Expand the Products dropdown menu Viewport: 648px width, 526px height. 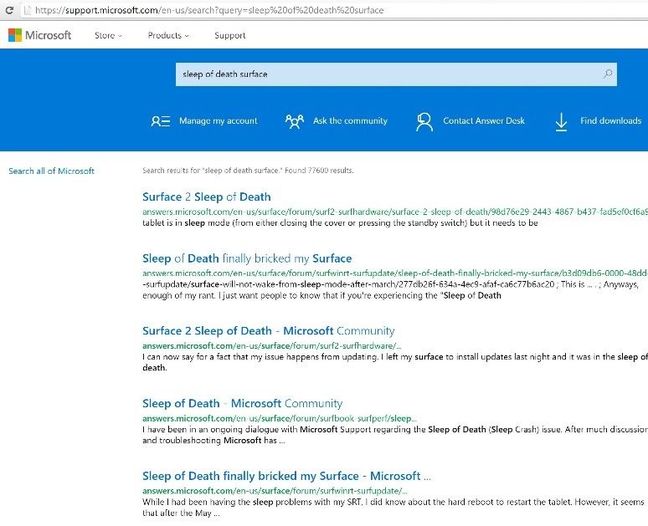pyautogui.click(x=168, y=36)
